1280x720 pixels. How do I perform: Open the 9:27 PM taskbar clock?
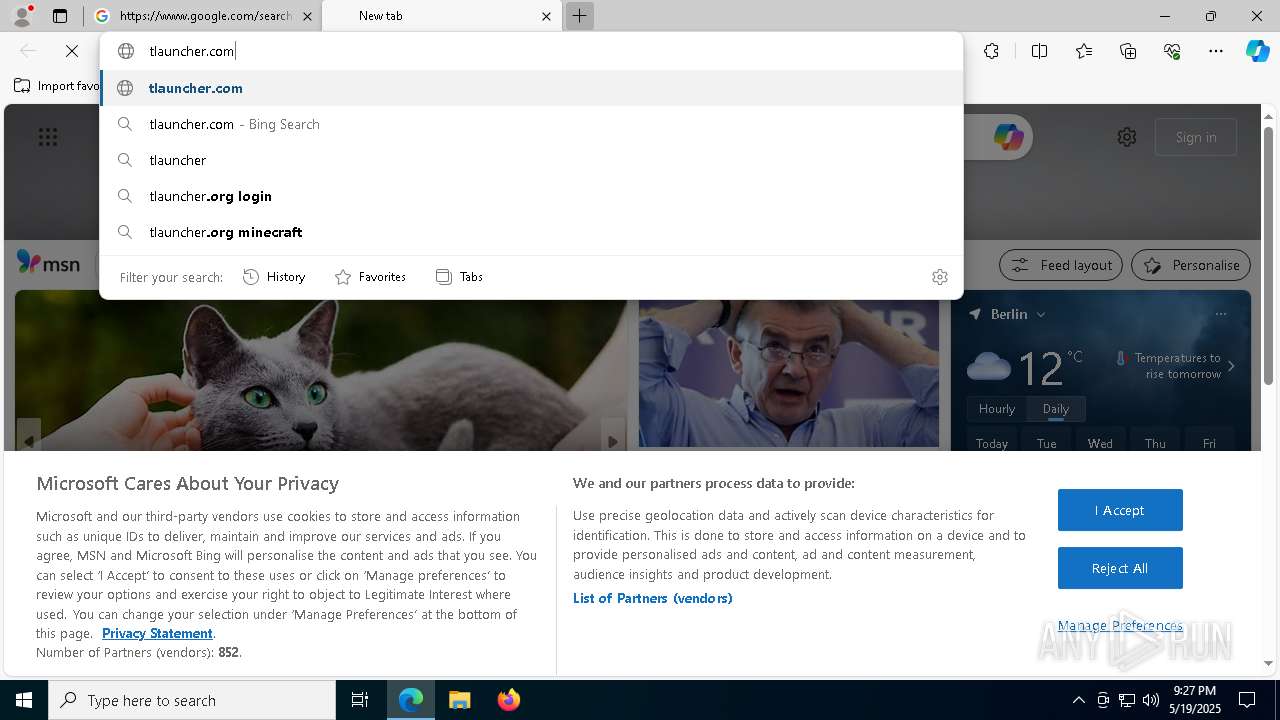click(x=1194, y=700)
